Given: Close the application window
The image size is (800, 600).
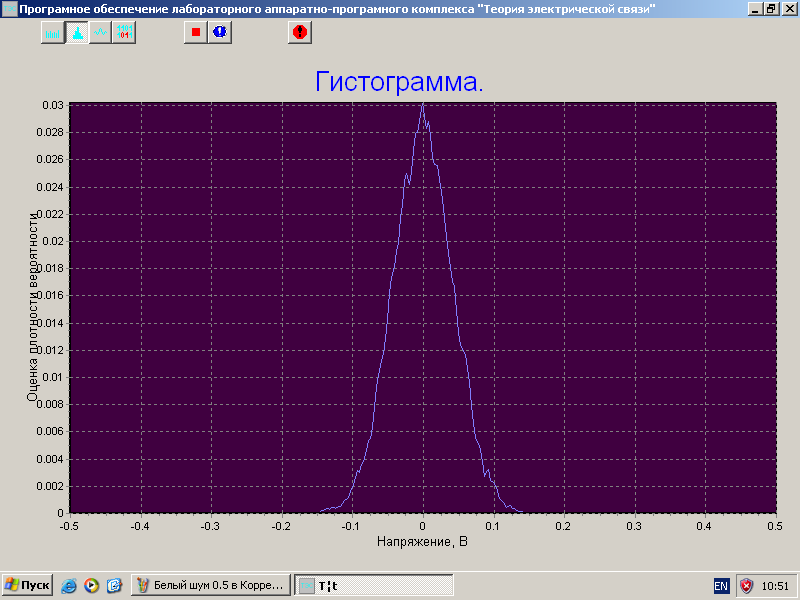Looking at the screenshot, I should click(x=790, y=9).
